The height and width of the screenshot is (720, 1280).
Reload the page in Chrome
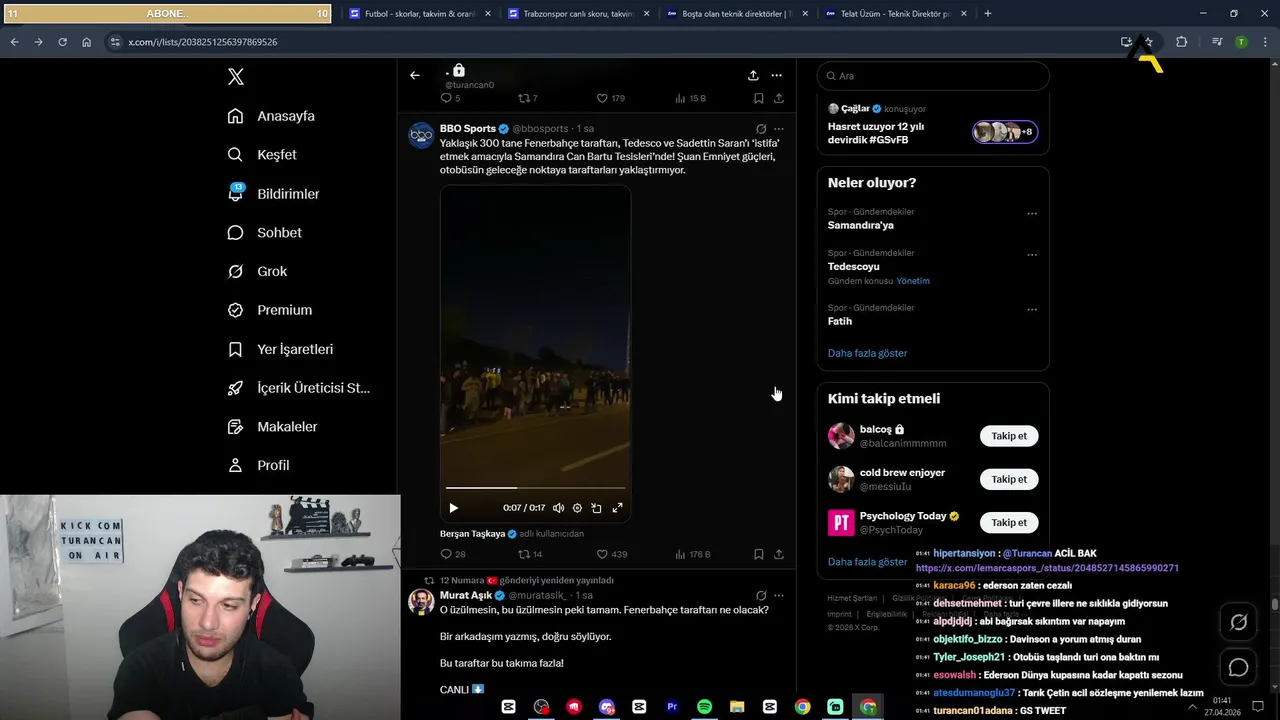62,42
